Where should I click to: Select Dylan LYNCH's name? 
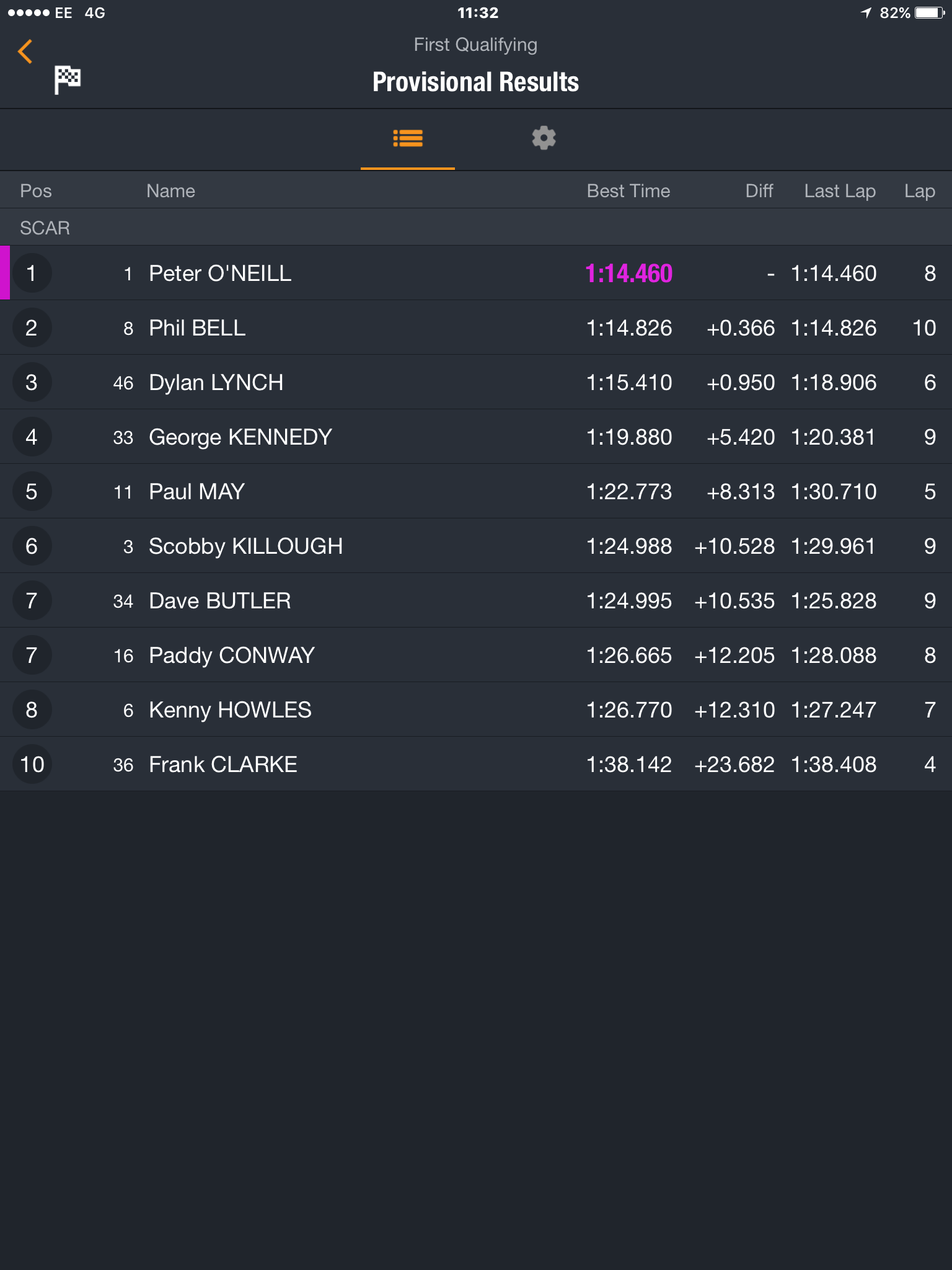click(216, 383)
